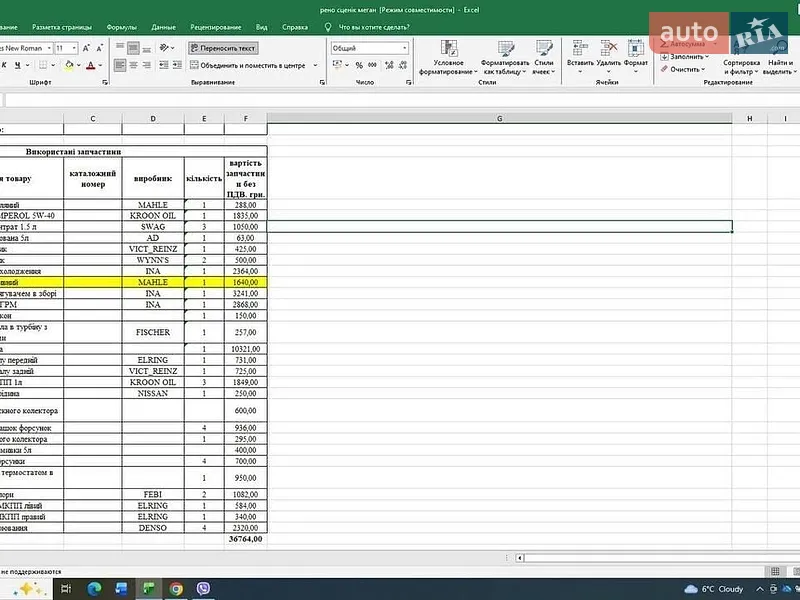The height and width of the screenshot is (600, 800).
Task: Apply the red font color icon
Action: tap(90, 65)
